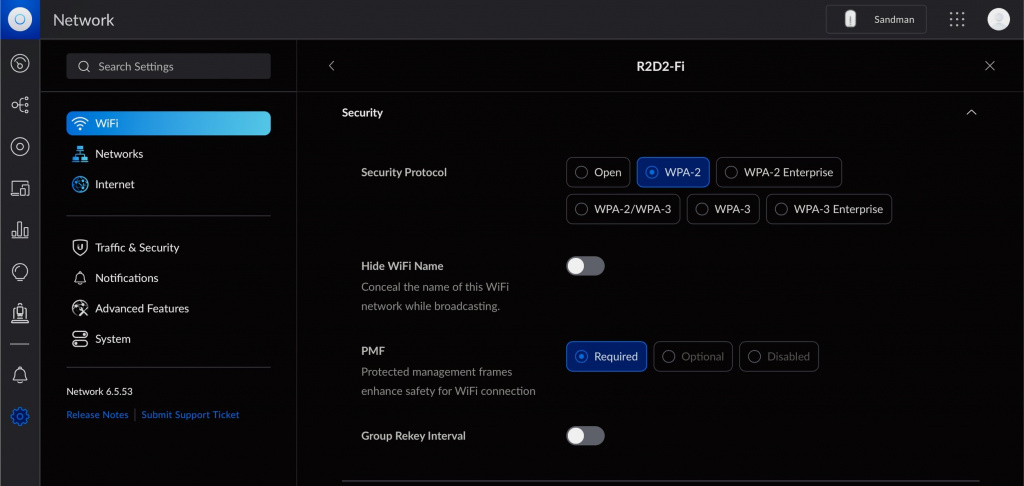1024x486 pixels.
Task: Select the Open security protocol
Action: (x=598, y=172)
